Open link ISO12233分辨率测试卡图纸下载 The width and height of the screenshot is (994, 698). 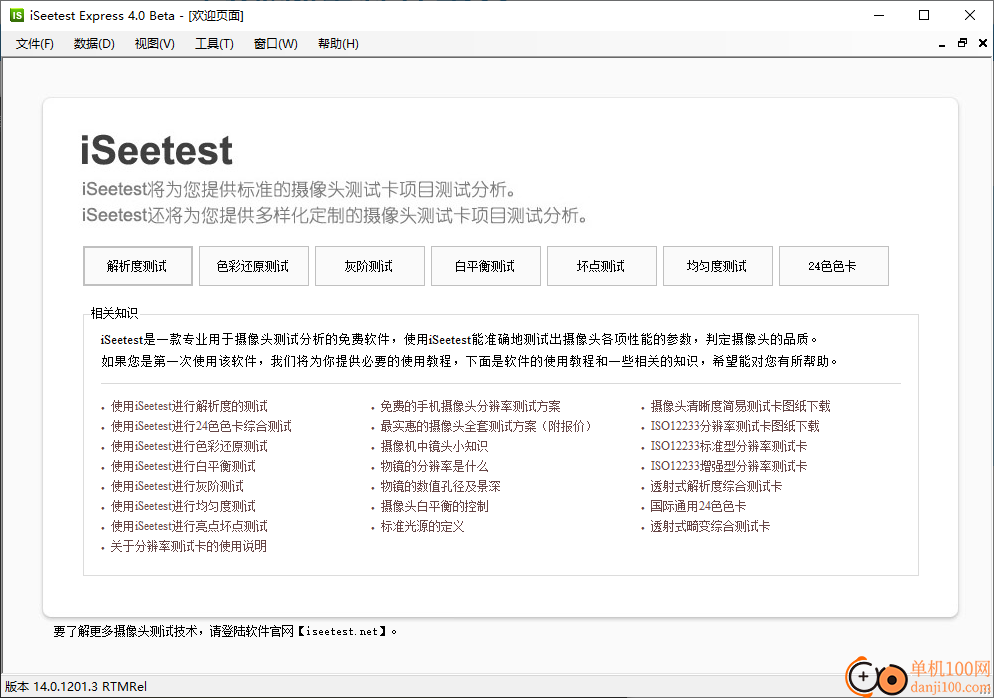click(x=735, y=426)
